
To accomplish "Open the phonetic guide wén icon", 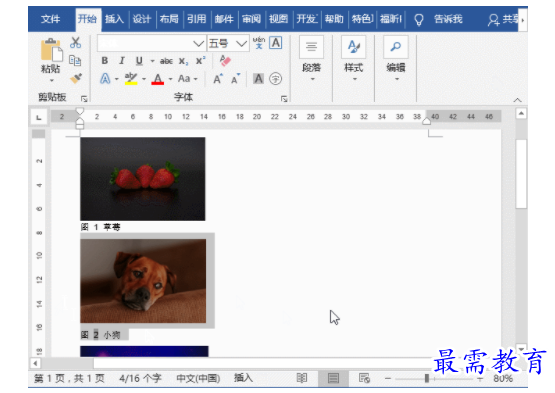I will (x=259, y=42).
